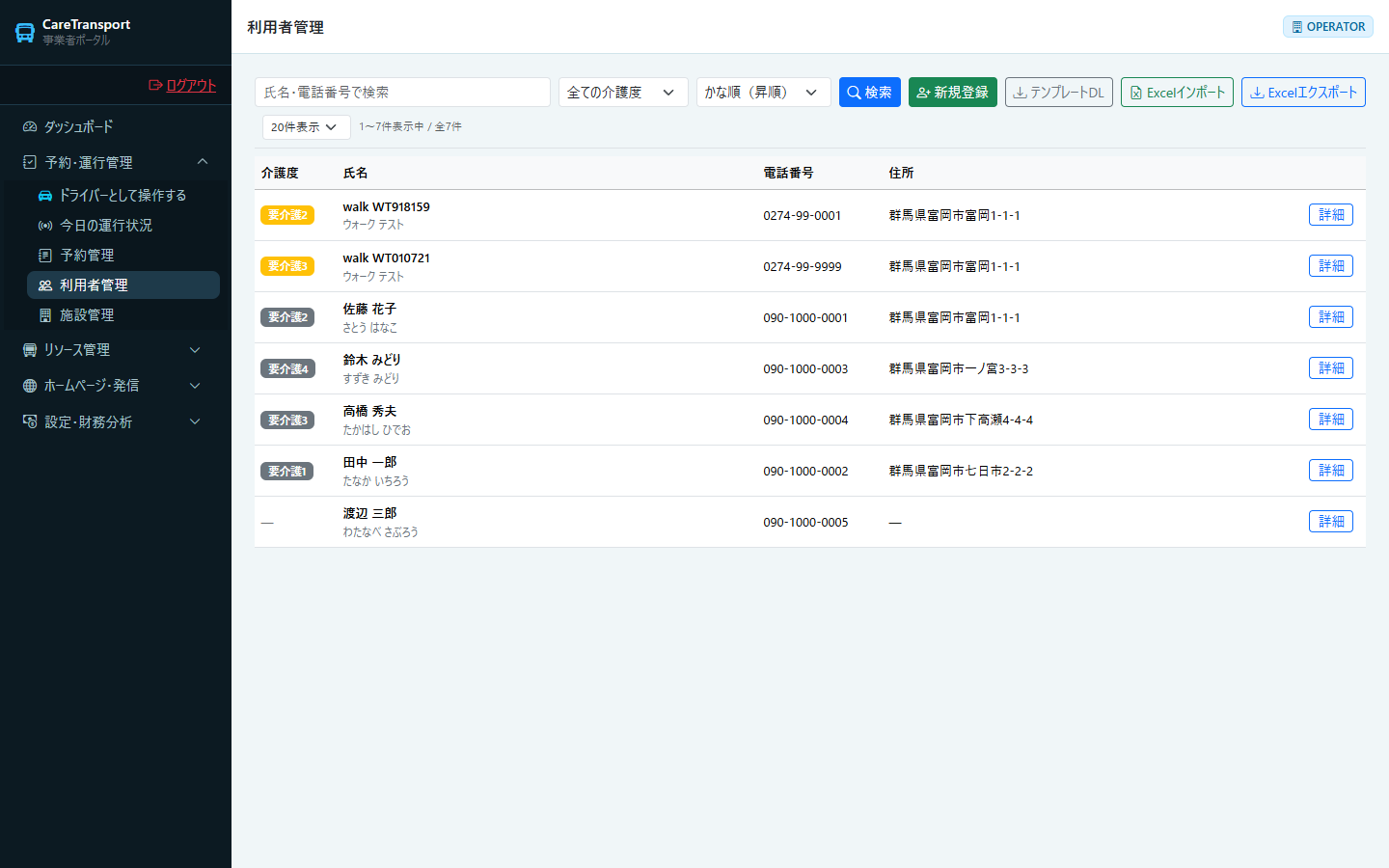1389x868 pixels.
Task: Click the 介護度 column header
Action: tap(280, 173)
